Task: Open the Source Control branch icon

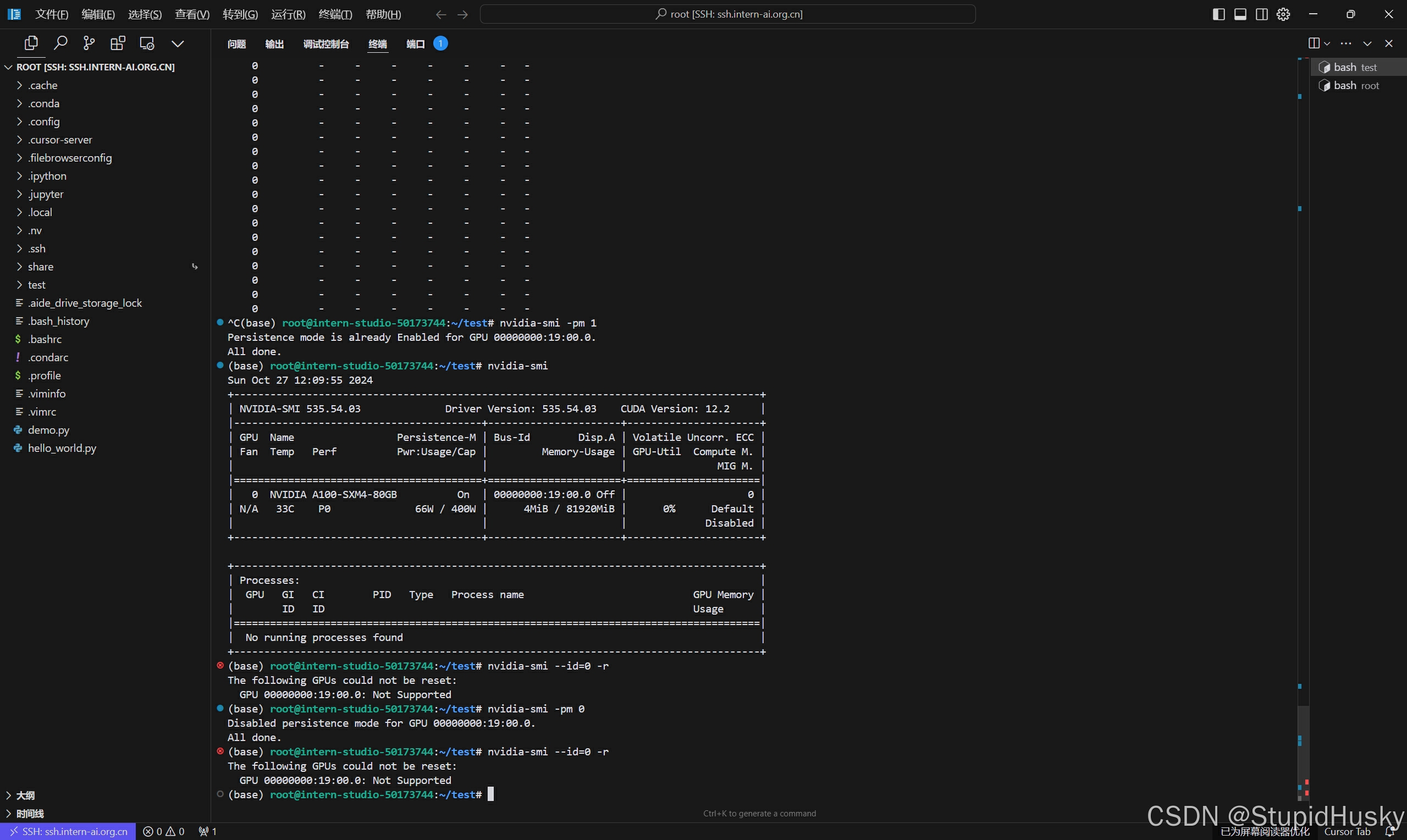Action: (89, 43)
